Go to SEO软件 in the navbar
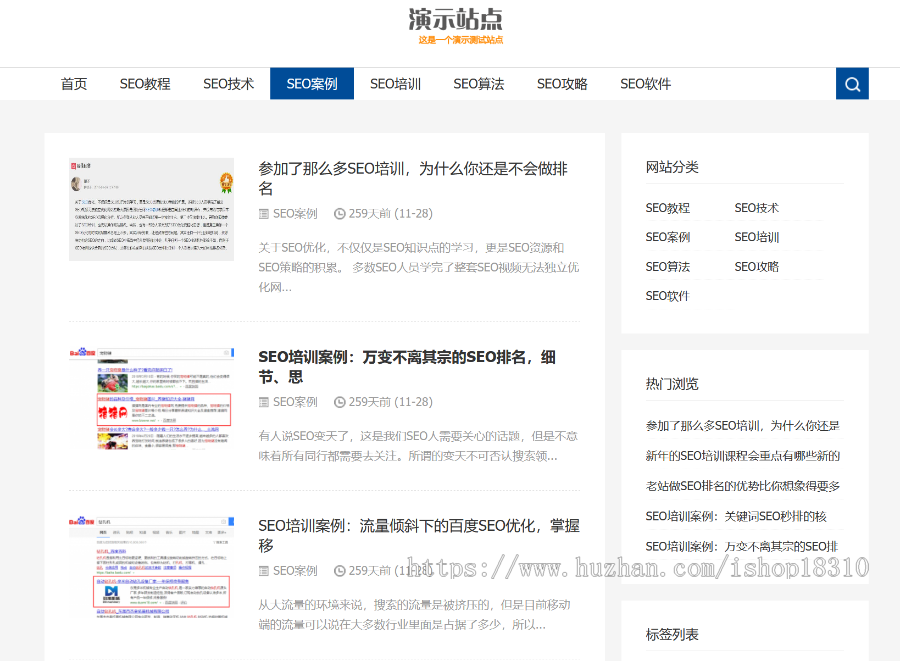 point(645,84)
